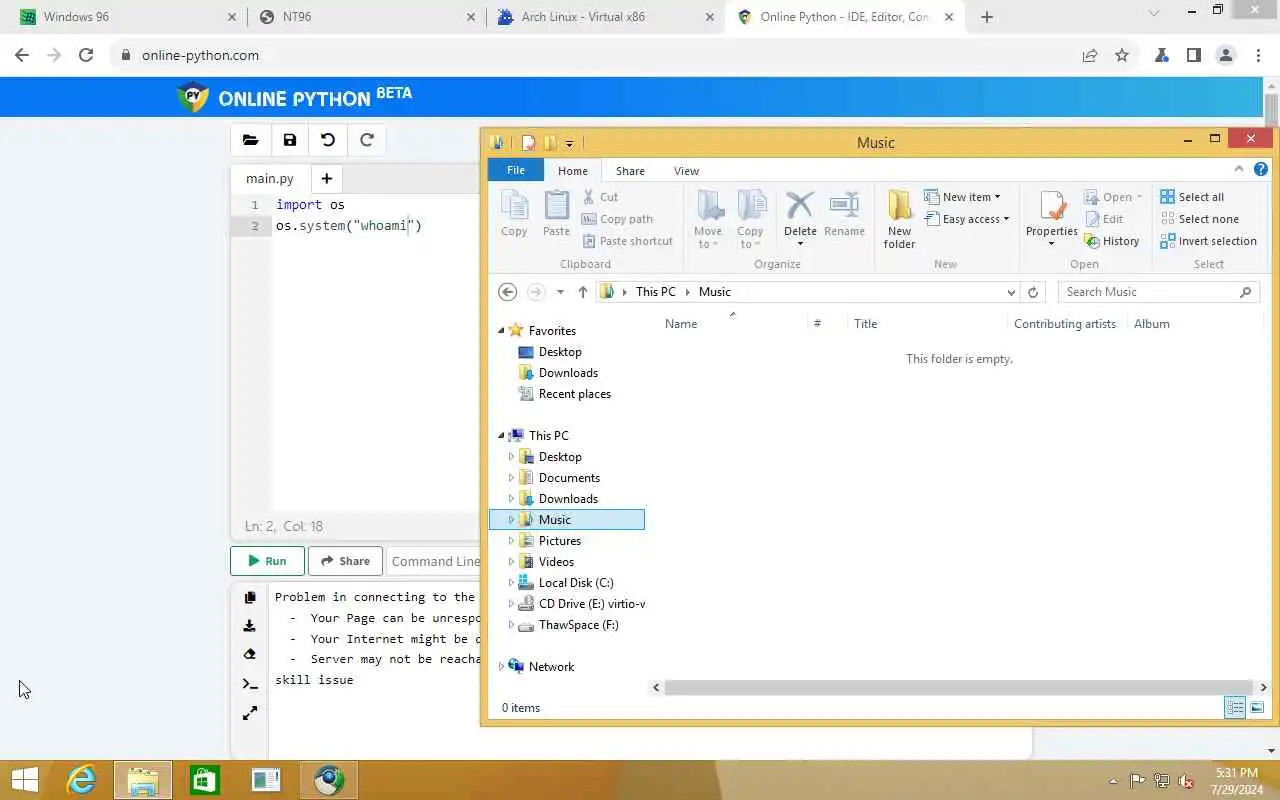Image resolution: width=1280 pixels, height=800 pixels.
Task: Click Invert selection in Explorer ribbon
Action: coord(1208,241)
